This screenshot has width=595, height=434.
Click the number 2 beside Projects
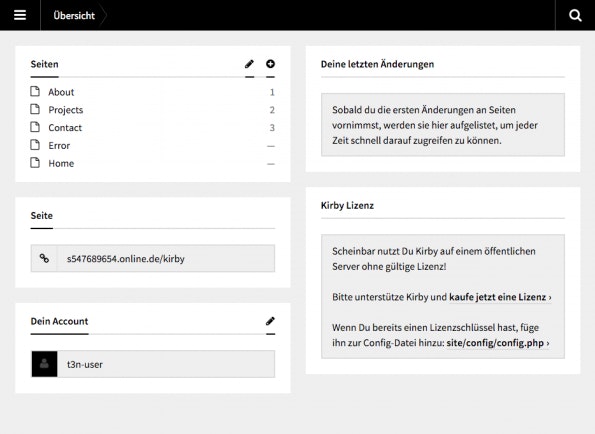click(x=272, y=110)
